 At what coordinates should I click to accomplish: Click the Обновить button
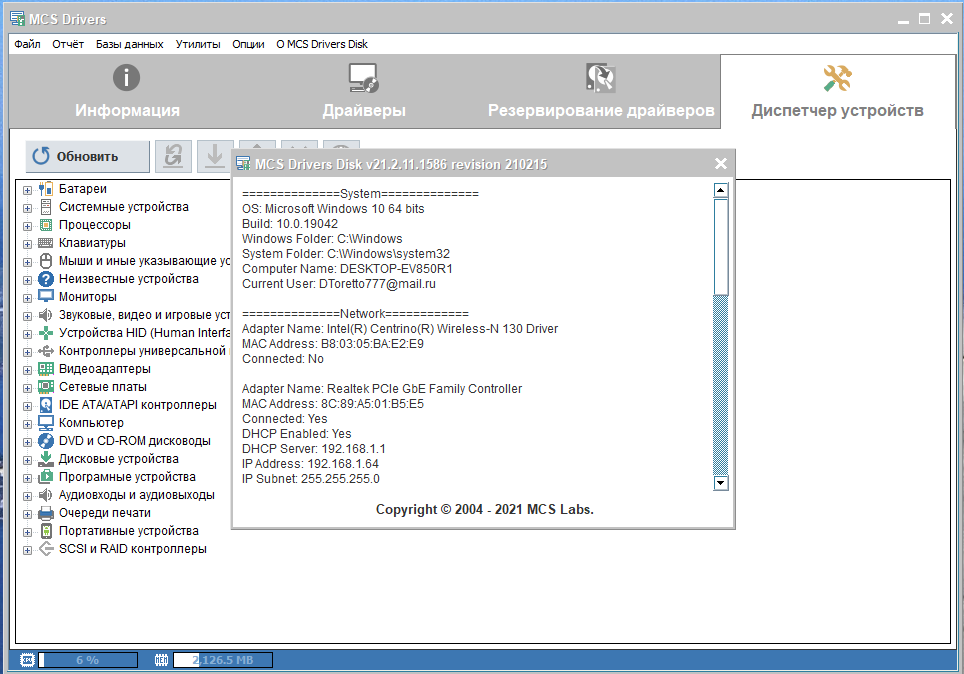pos(88,156)
